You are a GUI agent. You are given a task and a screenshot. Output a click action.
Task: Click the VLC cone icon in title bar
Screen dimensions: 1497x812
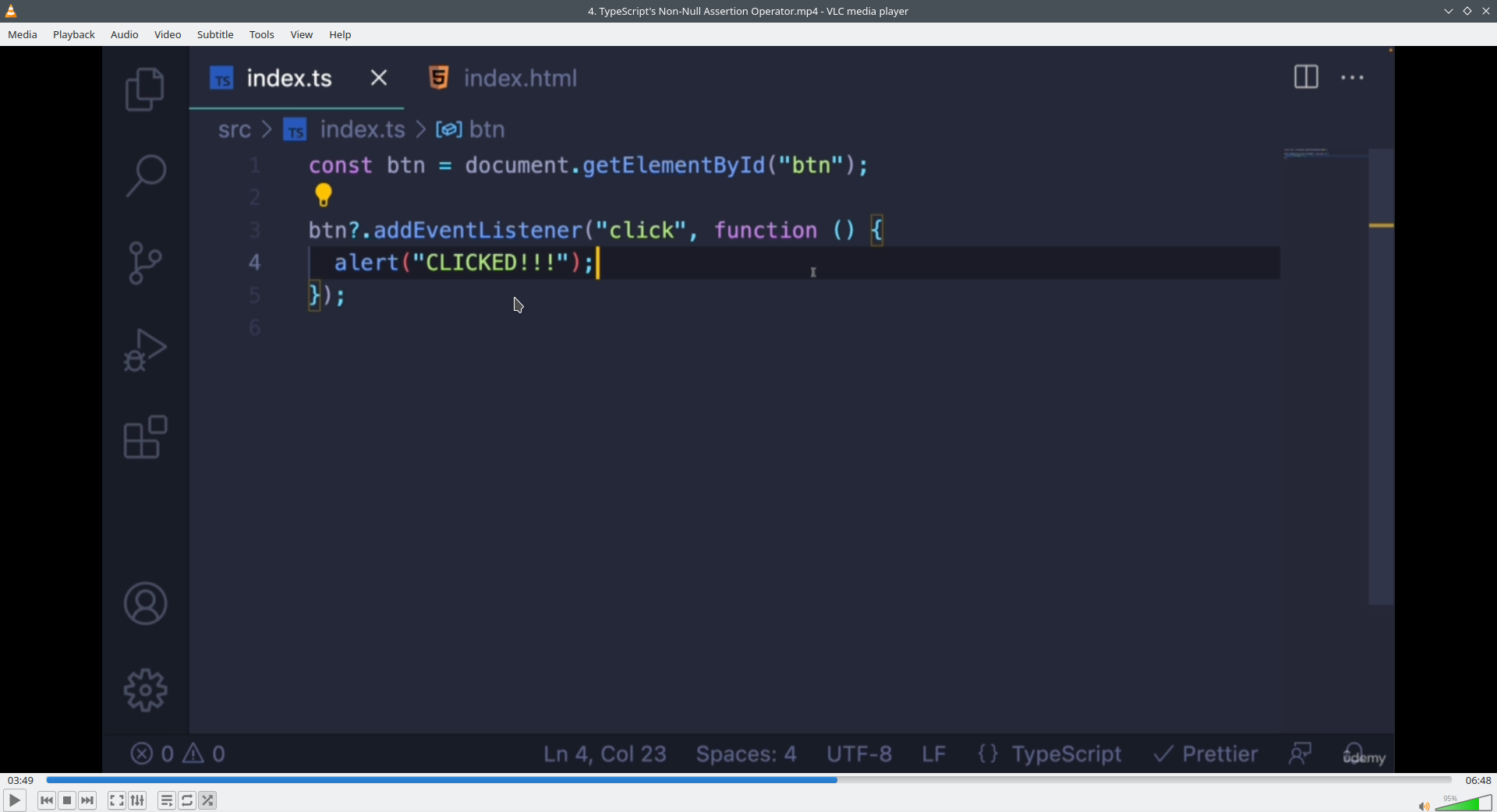(12, 11)
